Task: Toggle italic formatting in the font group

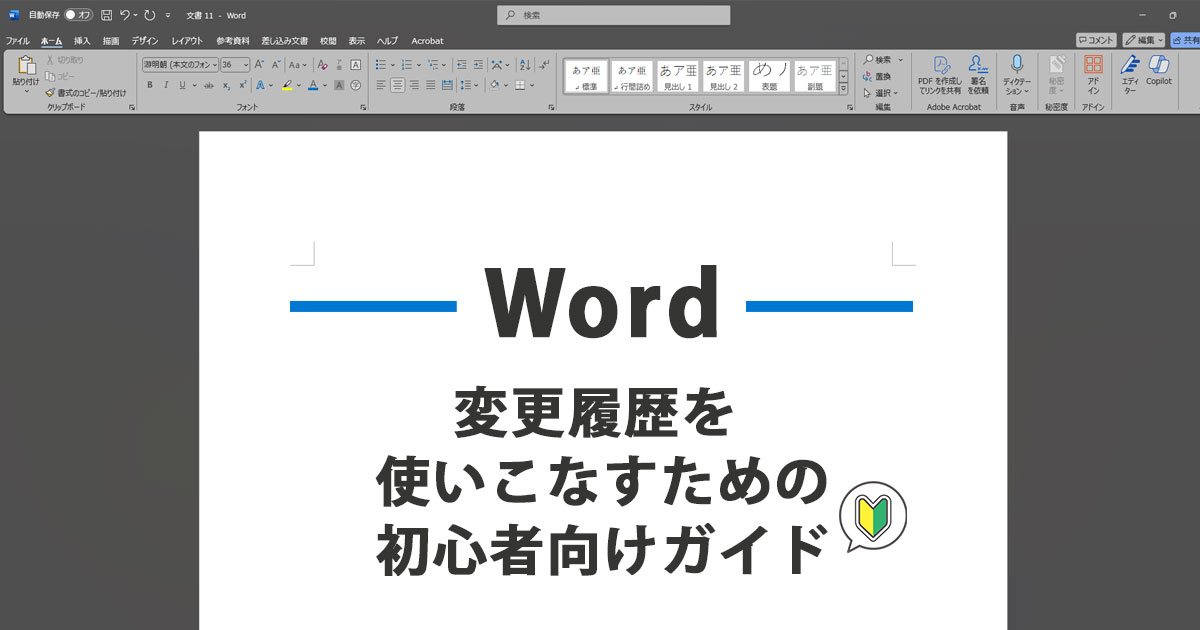Action: (165, 85)
